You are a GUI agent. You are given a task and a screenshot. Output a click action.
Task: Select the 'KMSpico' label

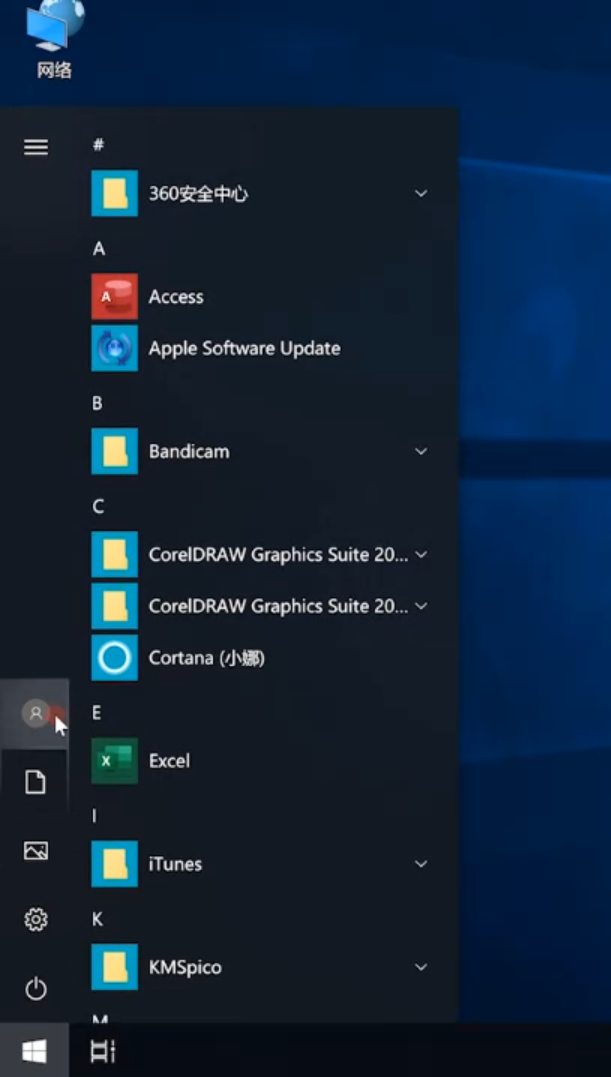185,968
